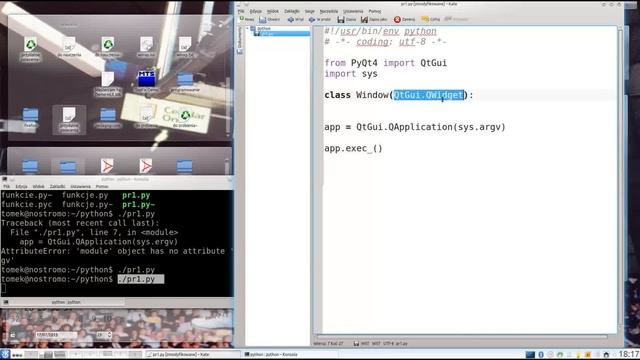The height and width of the screenshot is (360, 640).
Task: Open the Narzędzia menu in Kate
Action: (x=329, y=11)
